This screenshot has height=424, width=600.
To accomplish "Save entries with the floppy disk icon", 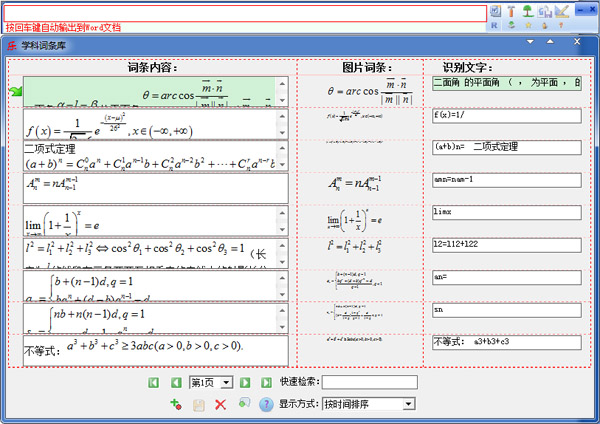I will pos(198,405).
